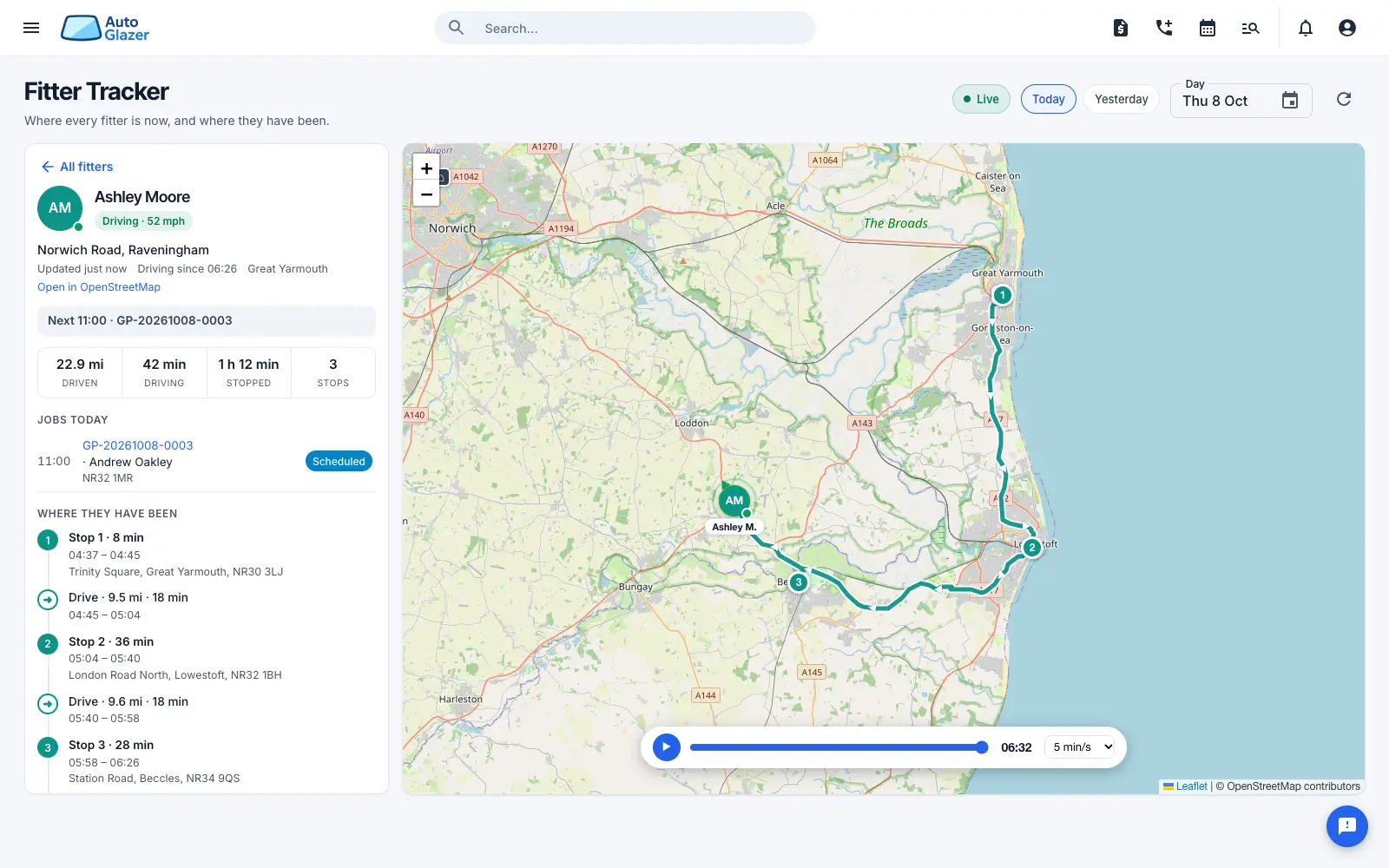Open the invoice document icon in header

point(1121,28)
